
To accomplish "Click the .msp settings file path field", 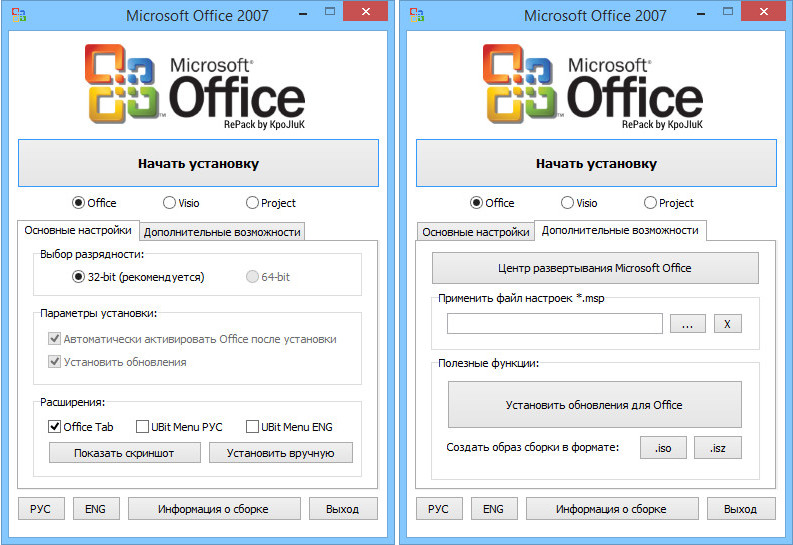I will pyautogui.click(x=554, y=323).
